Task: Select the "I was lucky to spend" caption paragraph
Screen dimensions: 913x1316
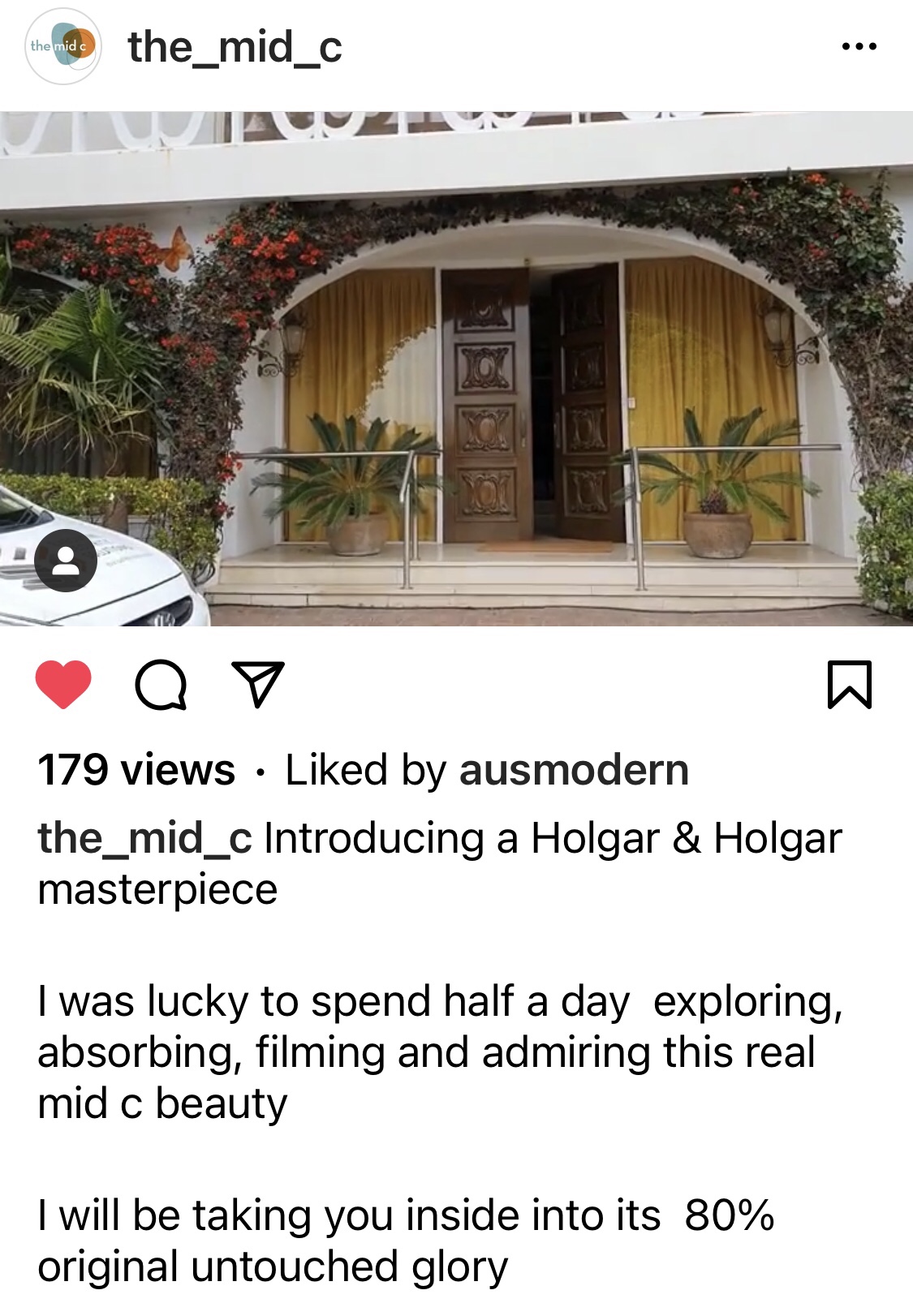Action: tap(440, 1052)
